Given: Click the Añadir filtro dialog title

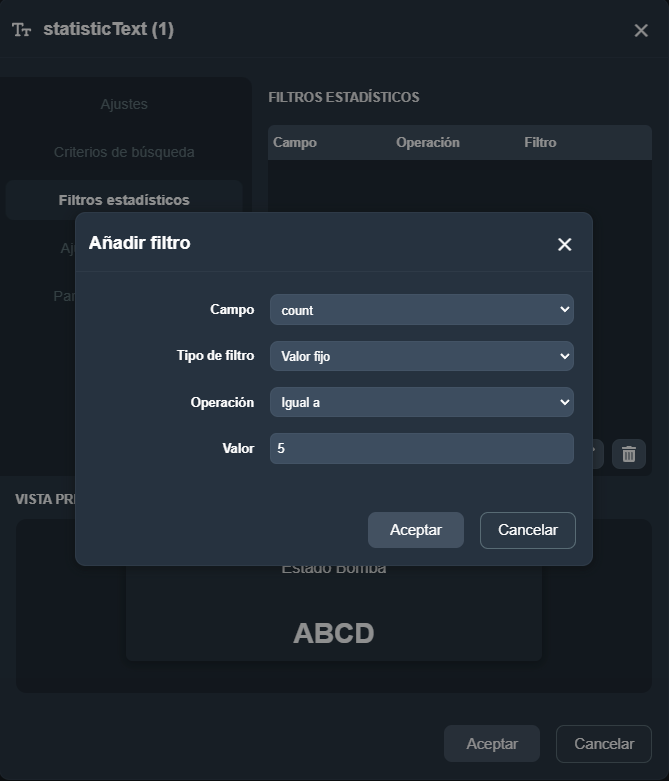Looking at the screenshot, I should (140, 243).
